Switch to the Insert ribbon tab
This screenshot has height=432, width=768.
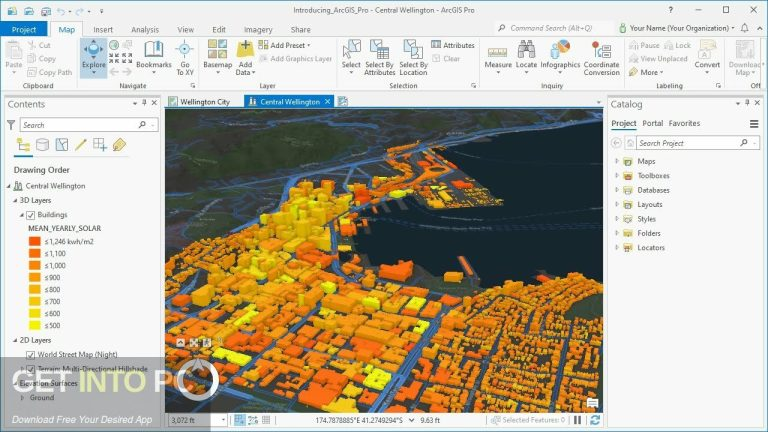click(x=103, y=29)
